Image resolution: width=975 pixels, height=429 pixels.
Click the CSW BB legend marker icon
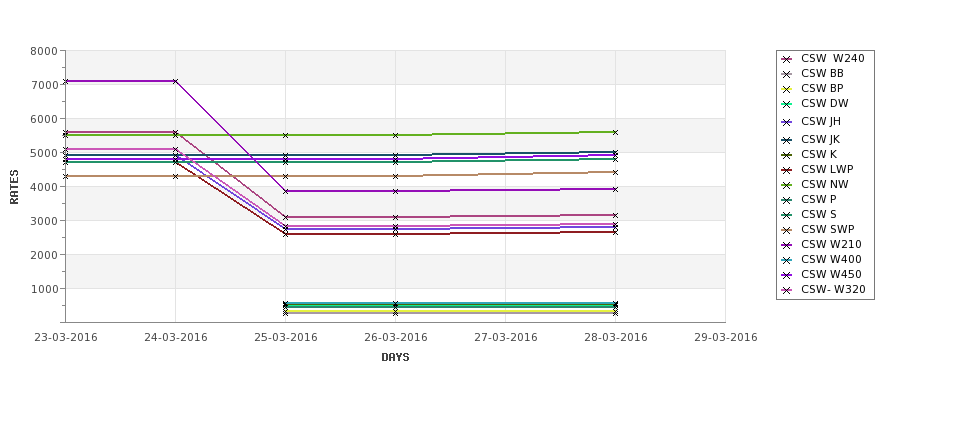pyautogui.click(x=787, y=74)
